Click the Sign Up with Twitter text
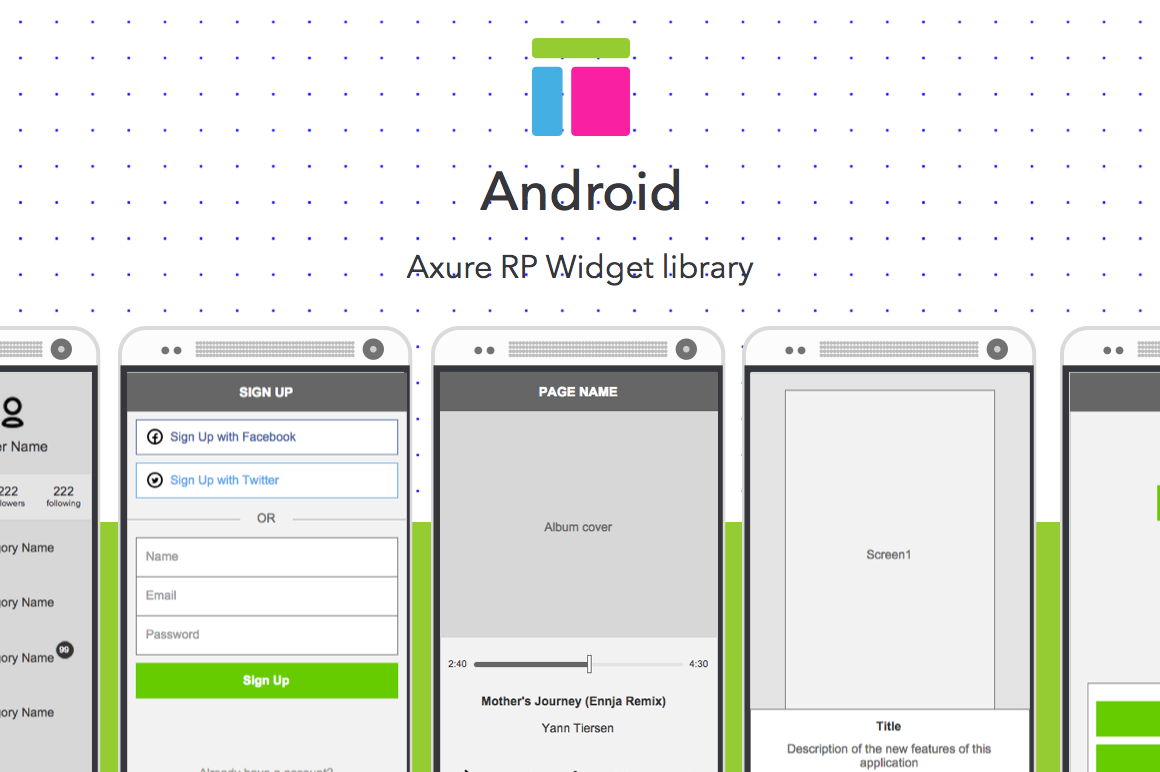The height and width of the screenshot is (772, 1160). coord(224,480)
